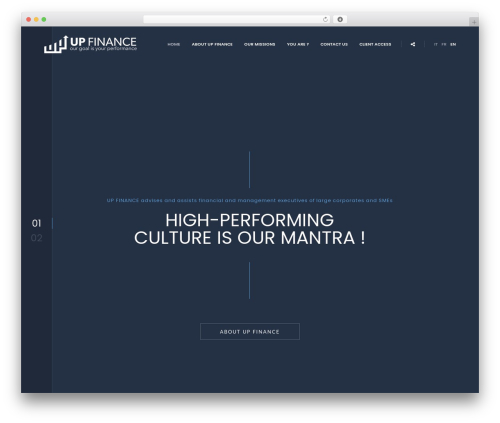Click the UP FINANCE logo

pos(90,44)
